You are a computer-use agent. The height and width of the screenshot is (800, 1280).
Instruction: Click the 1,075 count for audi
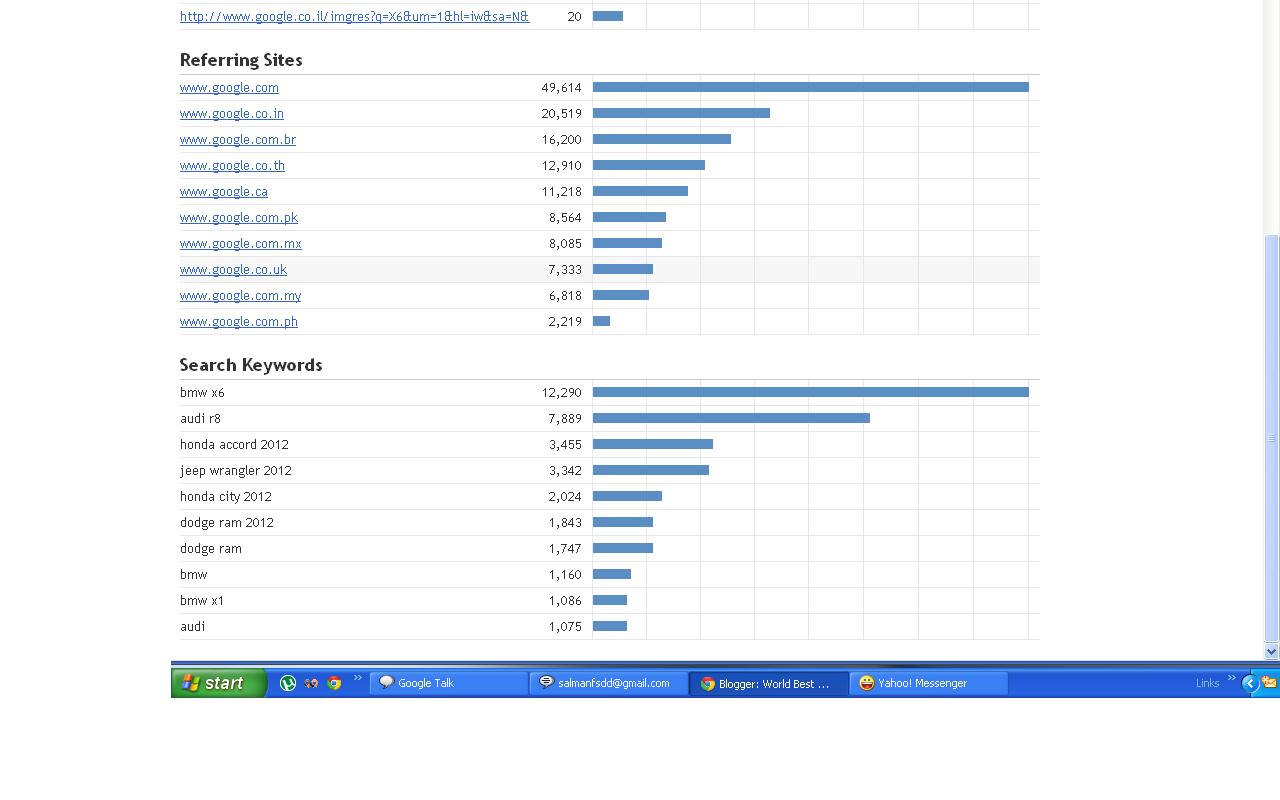[565, 627]
